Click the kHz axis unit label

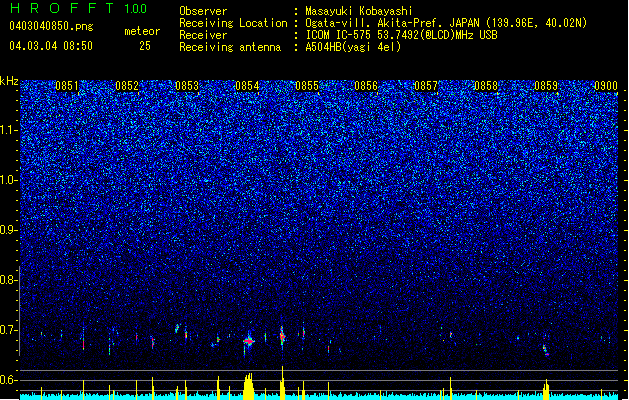(9, 81)
